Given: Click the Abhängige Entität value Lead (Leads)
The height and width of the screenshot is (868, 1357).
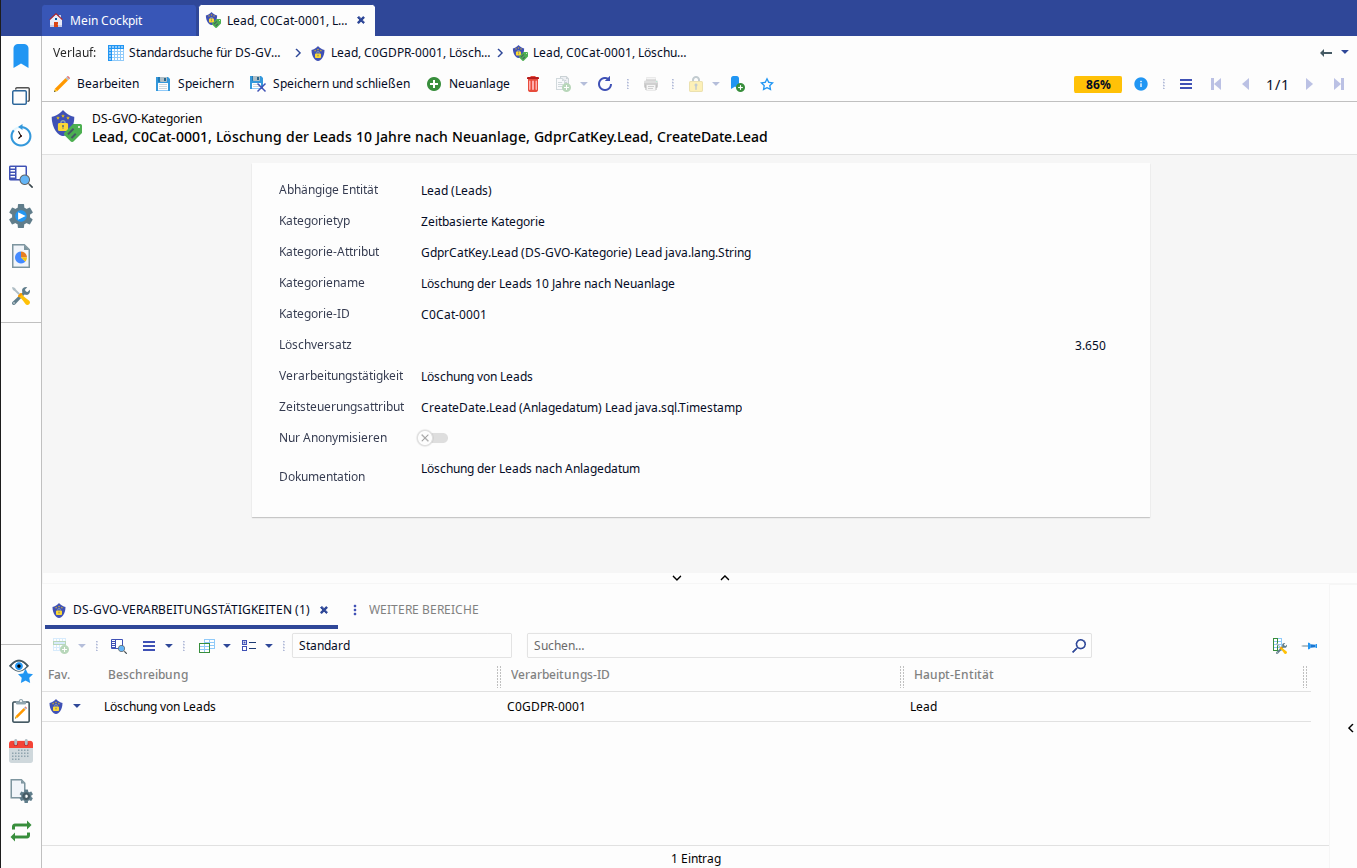Looking at the screenshot, I should coord(456,190).
